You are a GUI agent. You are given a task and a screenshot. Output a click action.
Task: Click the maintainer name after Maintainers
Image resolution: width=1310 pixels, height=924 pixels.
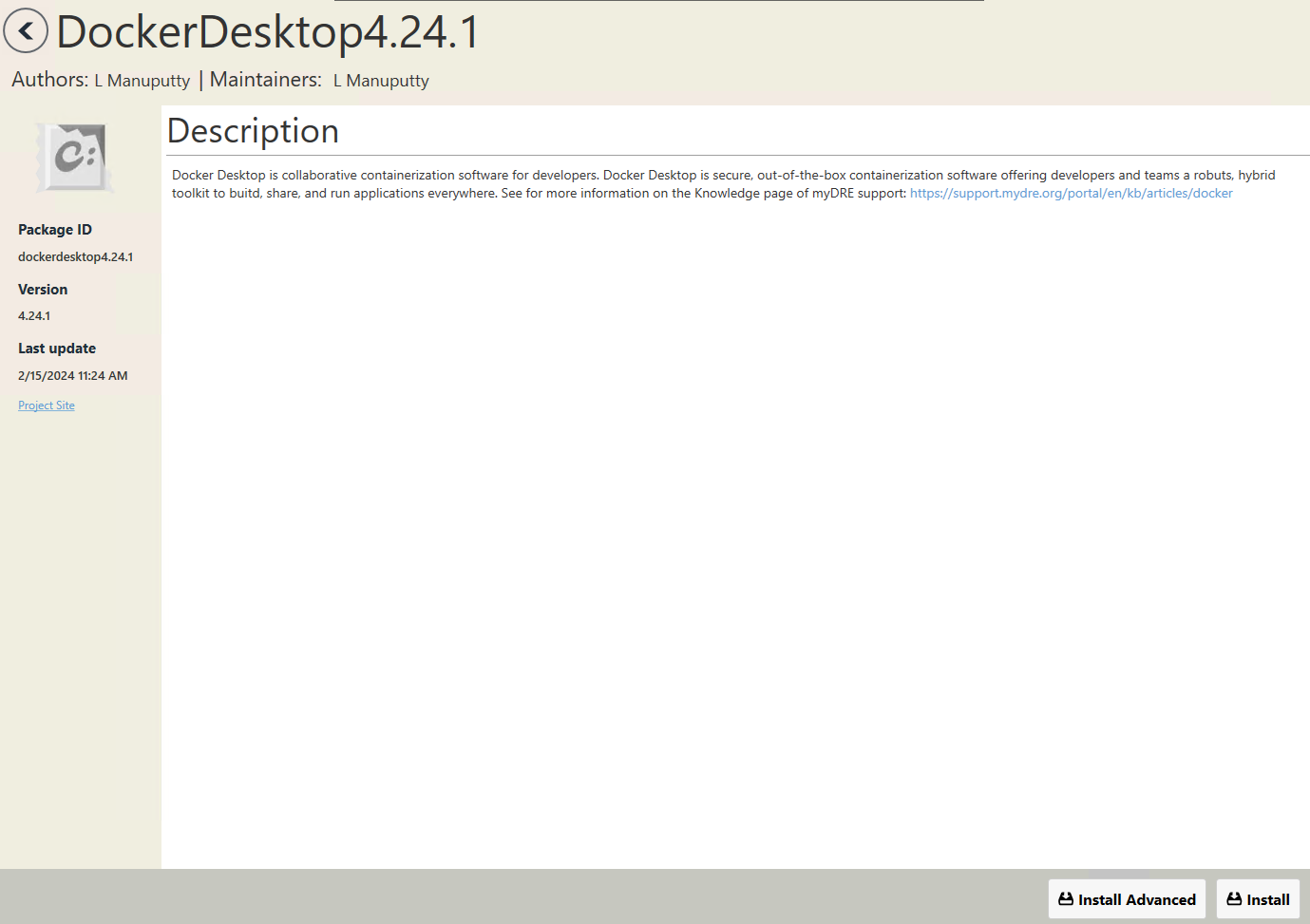coord(381,81)
